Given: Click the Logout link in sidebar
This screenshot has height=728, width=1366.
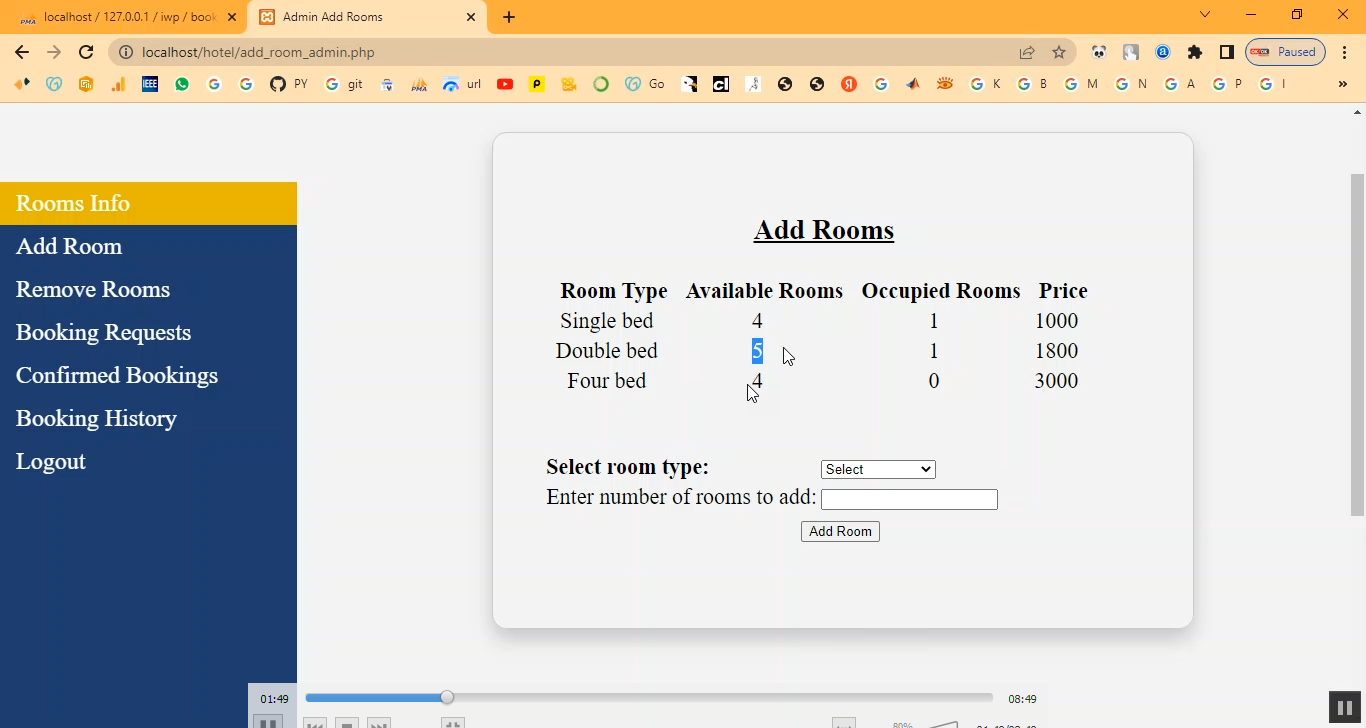Looking at the screenshot, I should pos(51,461).
